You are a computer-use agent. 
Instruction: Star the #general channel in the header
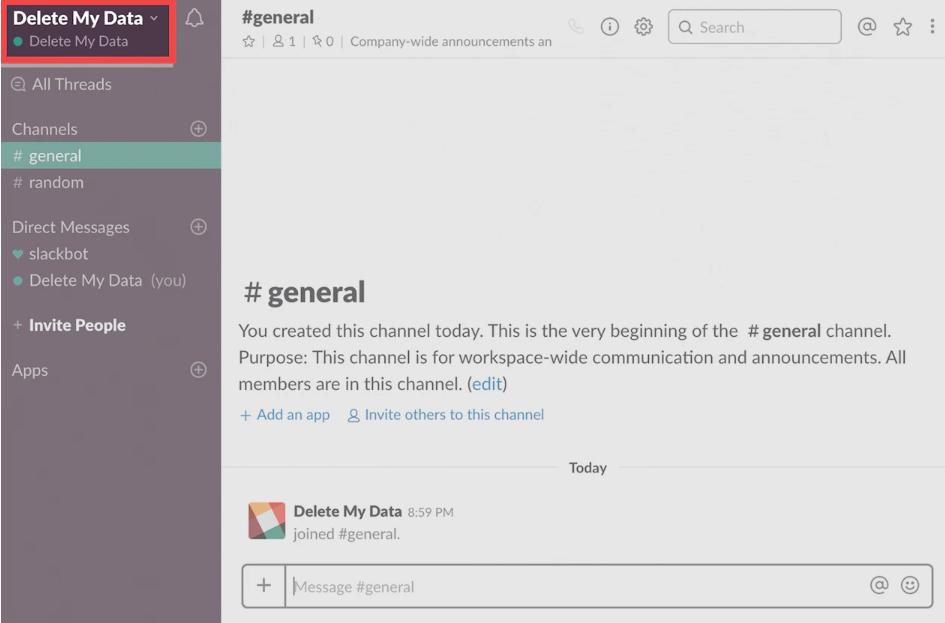(x=248, y=42)
